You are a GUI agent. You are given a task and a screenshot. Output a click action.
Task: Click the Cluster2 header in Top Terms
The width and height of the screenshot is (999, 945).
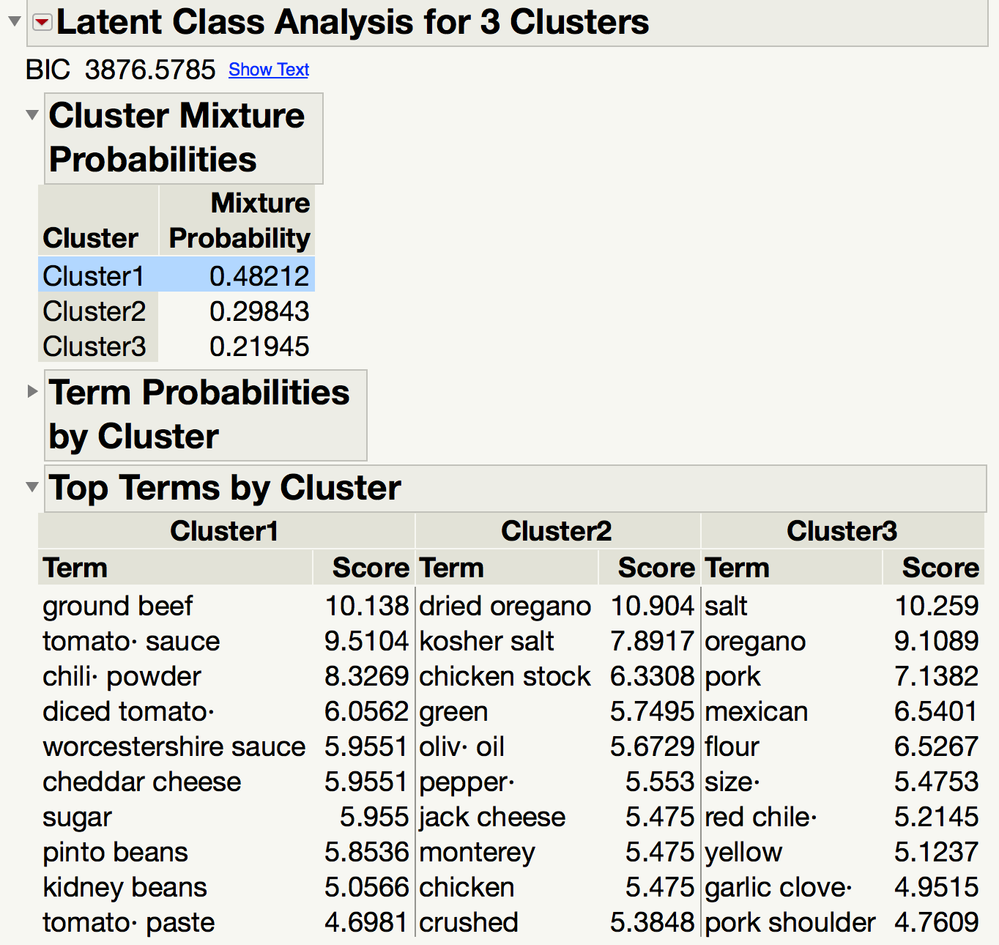pos(556,531)
